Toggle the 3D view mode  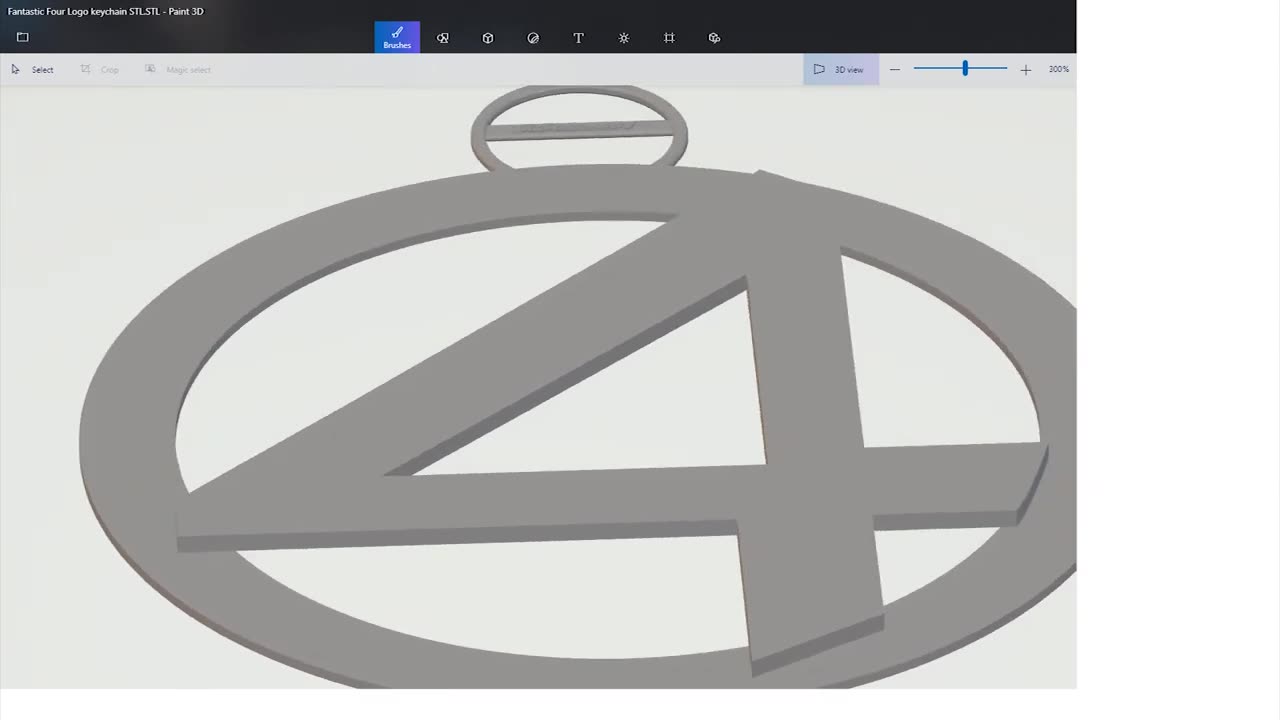click(840, 69)
